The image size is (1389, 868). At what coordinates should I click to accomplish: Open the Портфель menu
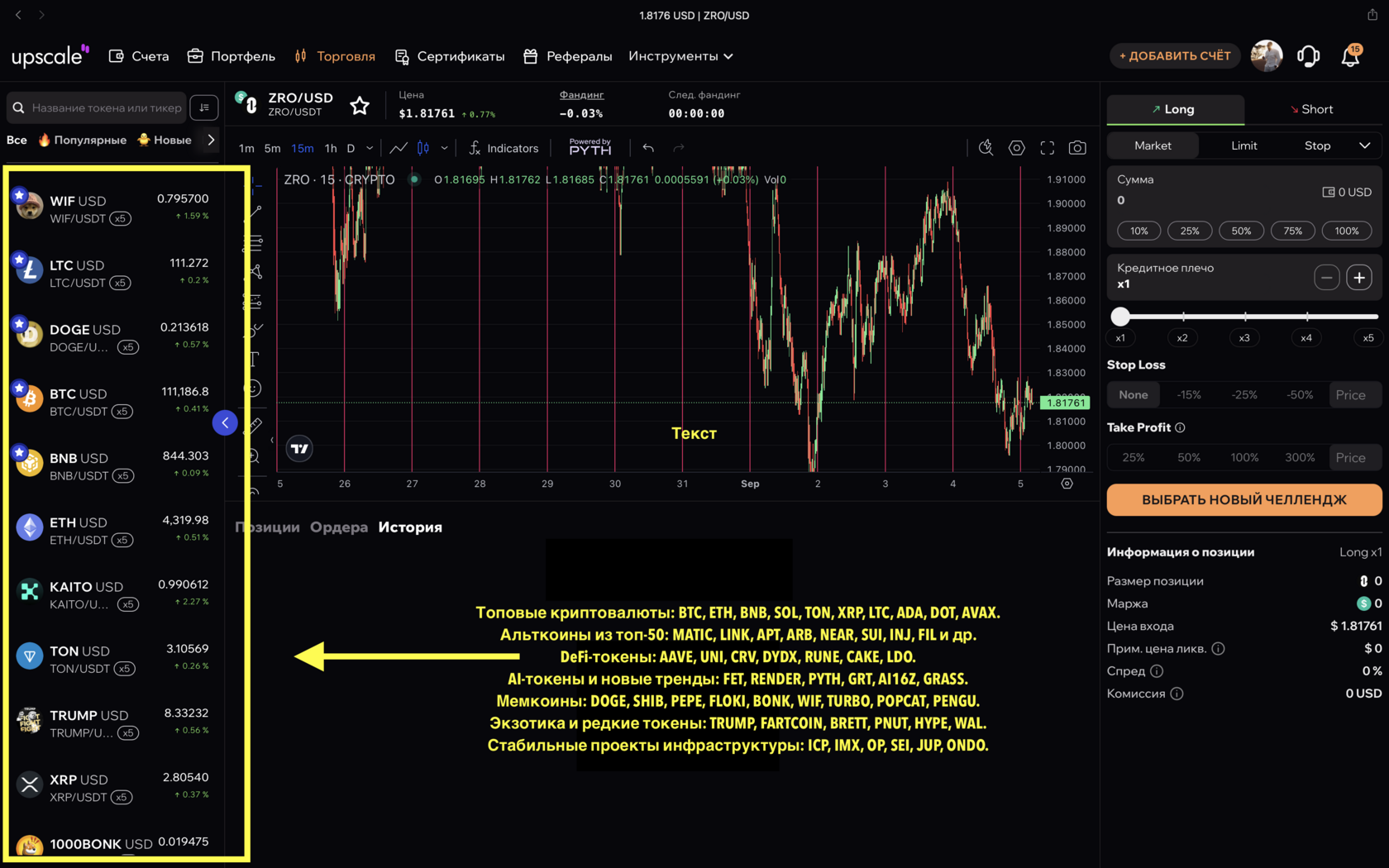coord(231,56)
